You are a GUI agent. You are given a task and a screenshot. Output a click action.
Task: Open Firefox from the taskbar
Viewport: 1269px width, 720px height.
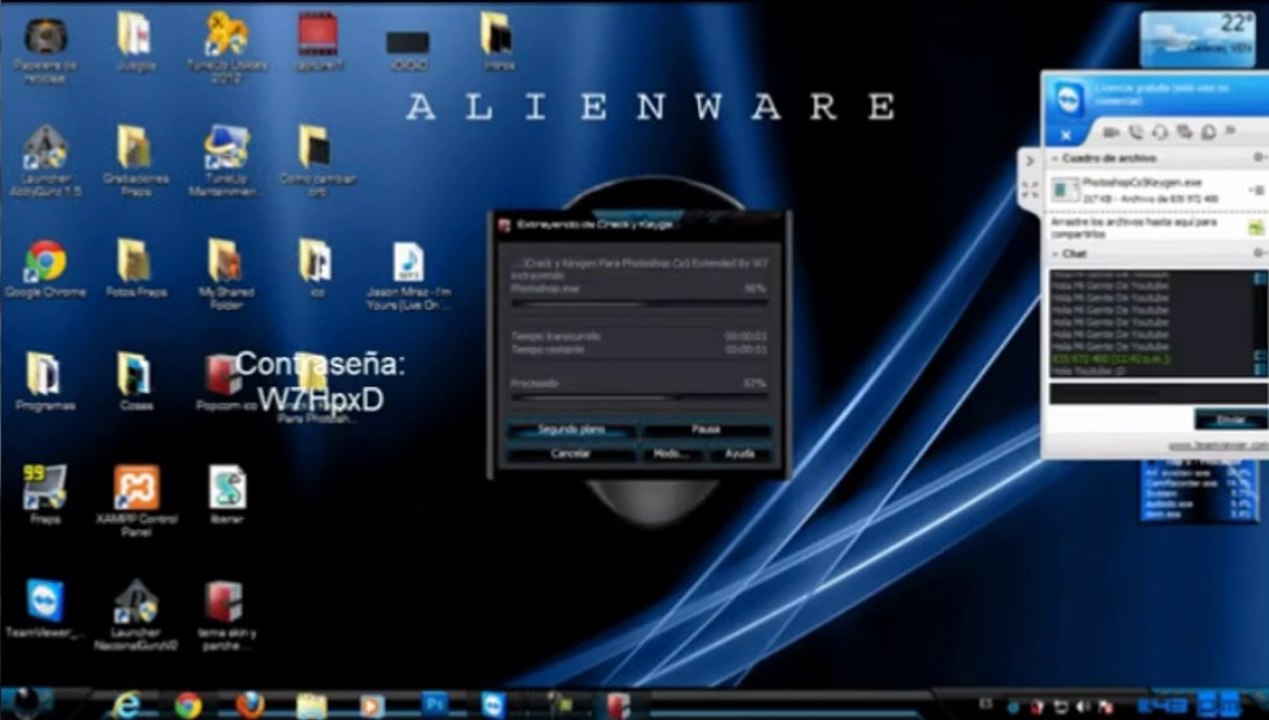[x=249, y=704]
